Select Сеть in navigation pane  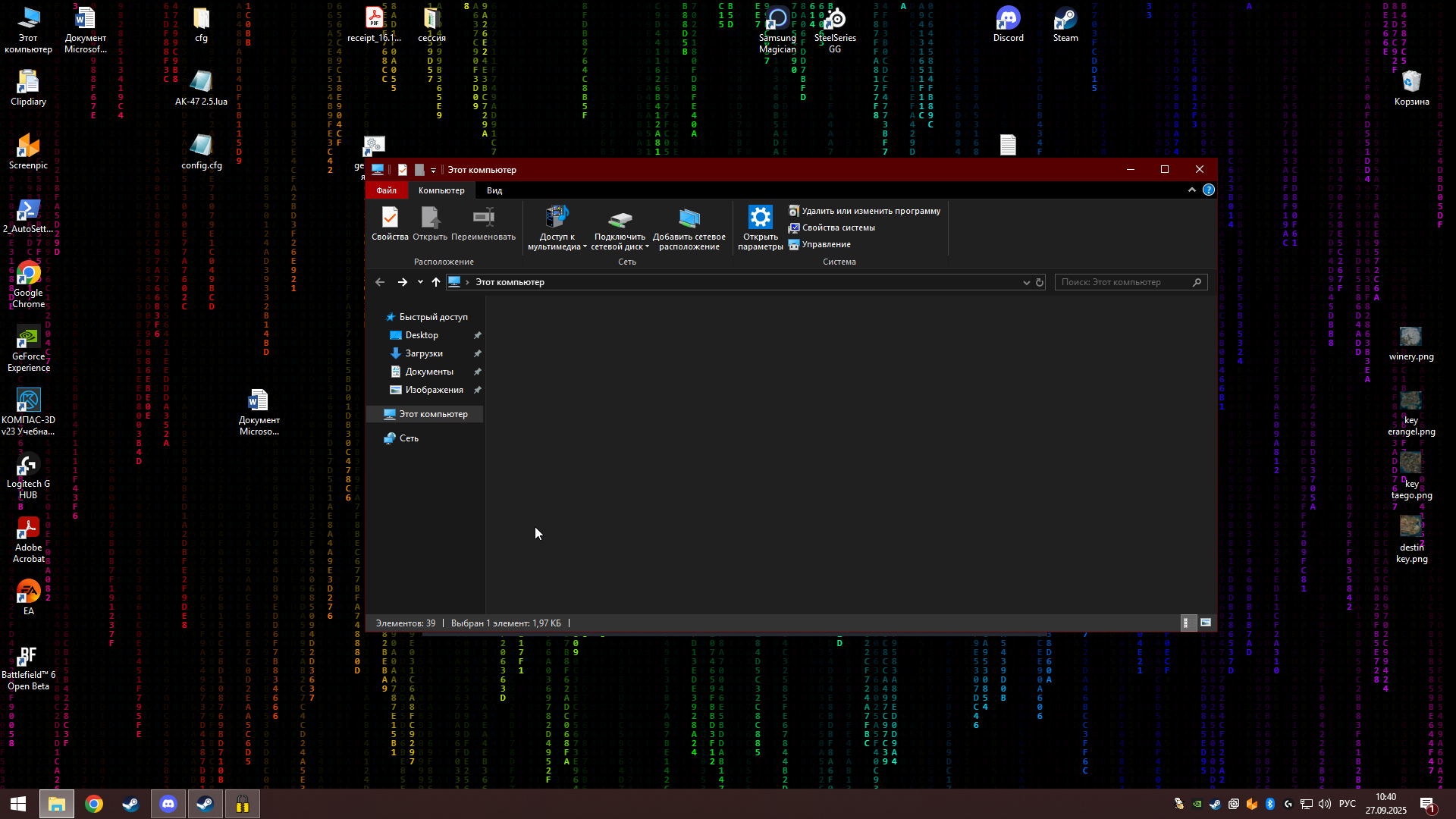click(409, 438)
